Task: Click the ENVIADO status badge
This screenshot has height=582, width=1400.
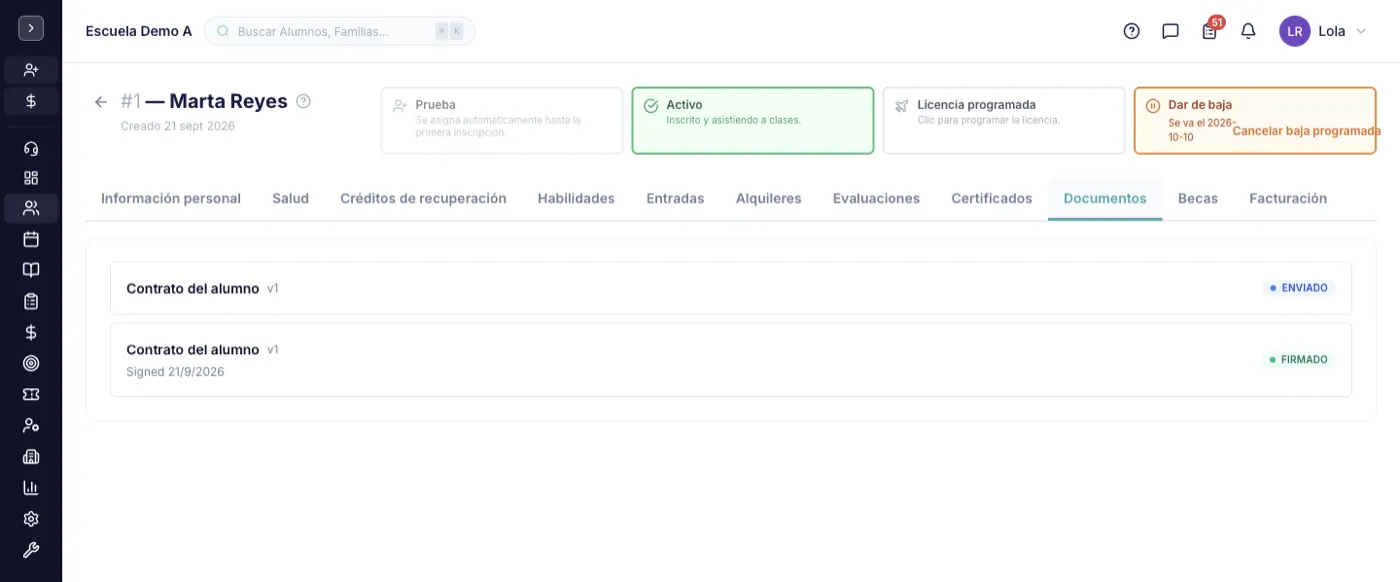Action: [1298, 288]
